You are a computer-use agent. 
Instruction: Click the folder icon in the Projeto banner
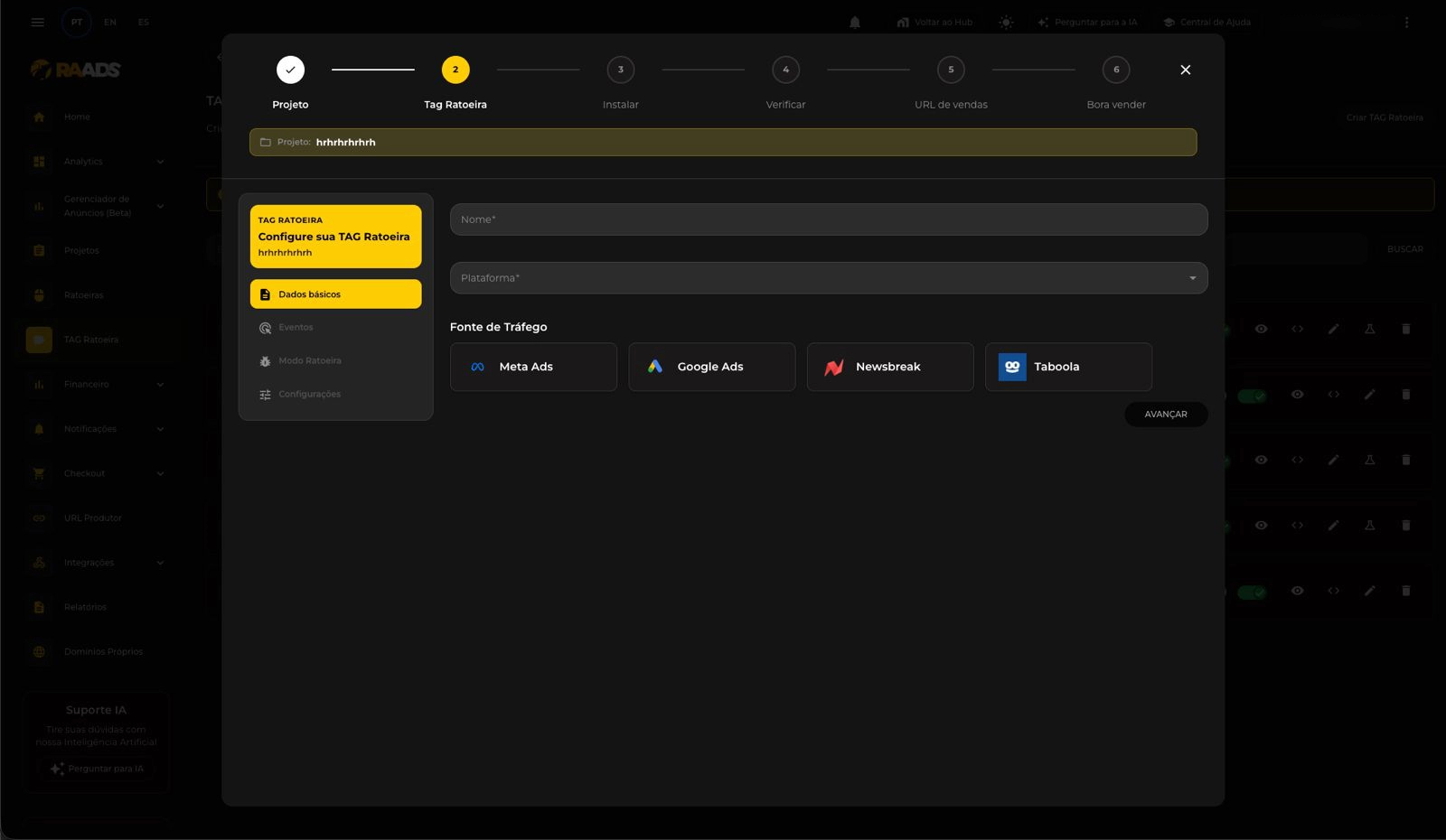(266, 142)
